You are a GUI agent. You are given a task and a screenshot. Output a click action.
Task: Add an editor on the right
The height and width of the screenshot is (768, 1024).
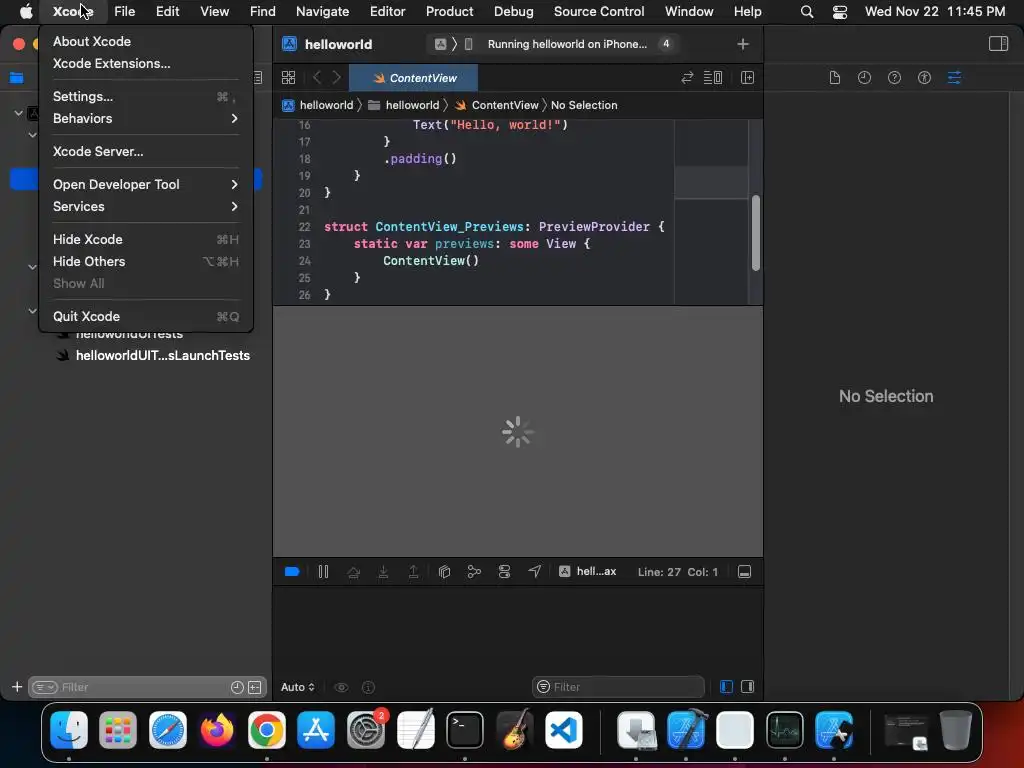[747, 78]
